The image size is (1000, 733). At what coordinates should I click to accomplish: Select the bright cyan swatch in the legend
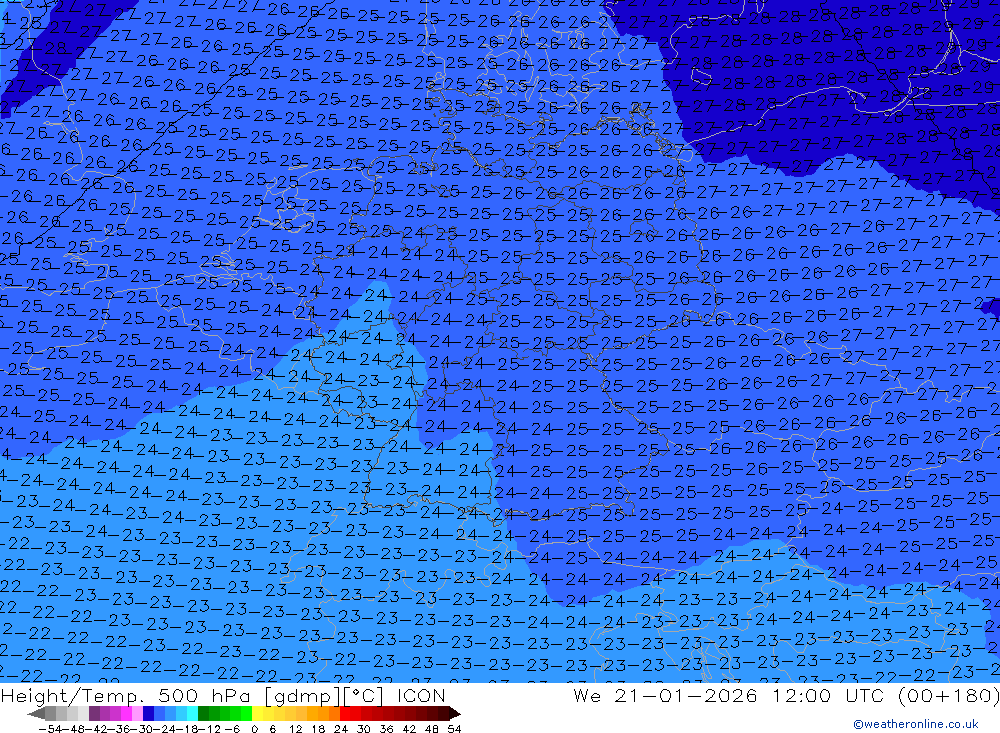click(192, 714)
